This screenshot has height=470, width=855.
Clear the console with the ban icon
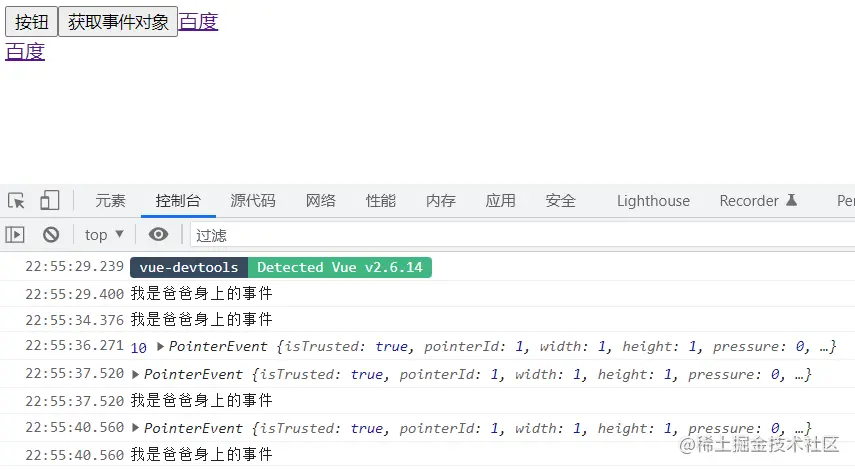[x=51, y=235]
